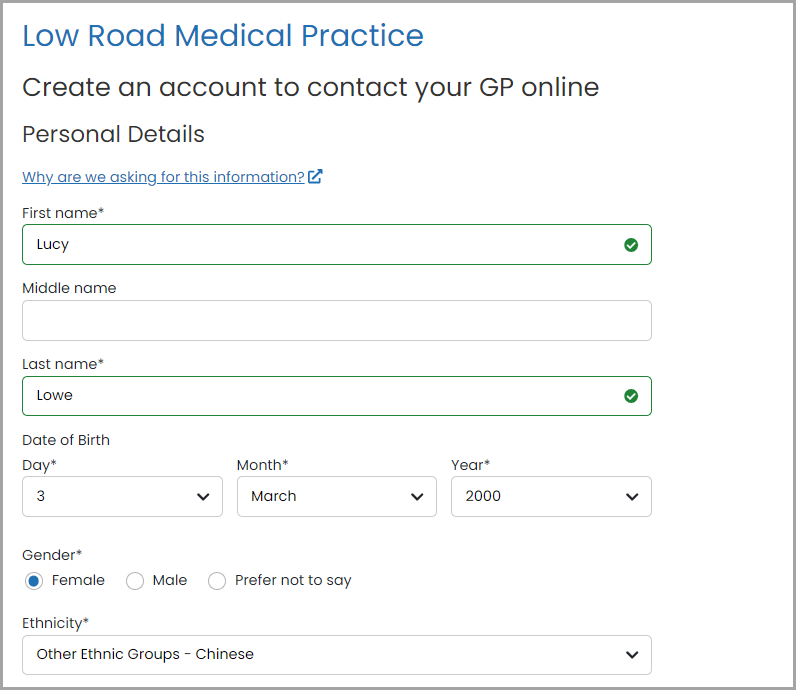The width and height of the screenshot is (796, 690).
Task: Open 'Why are we asking for this information?' link
Action: 163,177
